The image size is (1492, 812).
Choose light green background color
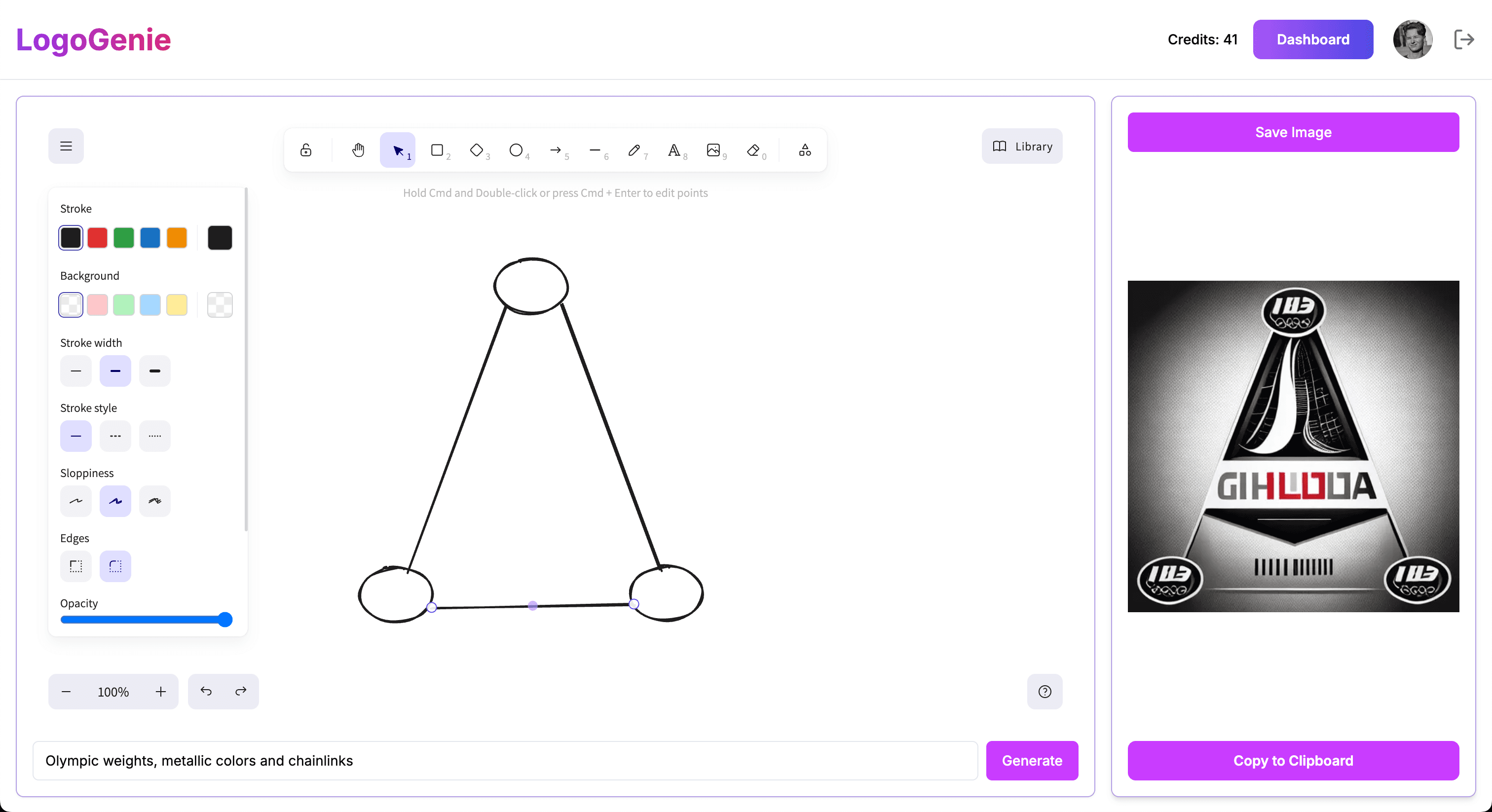tap(123, 305)
